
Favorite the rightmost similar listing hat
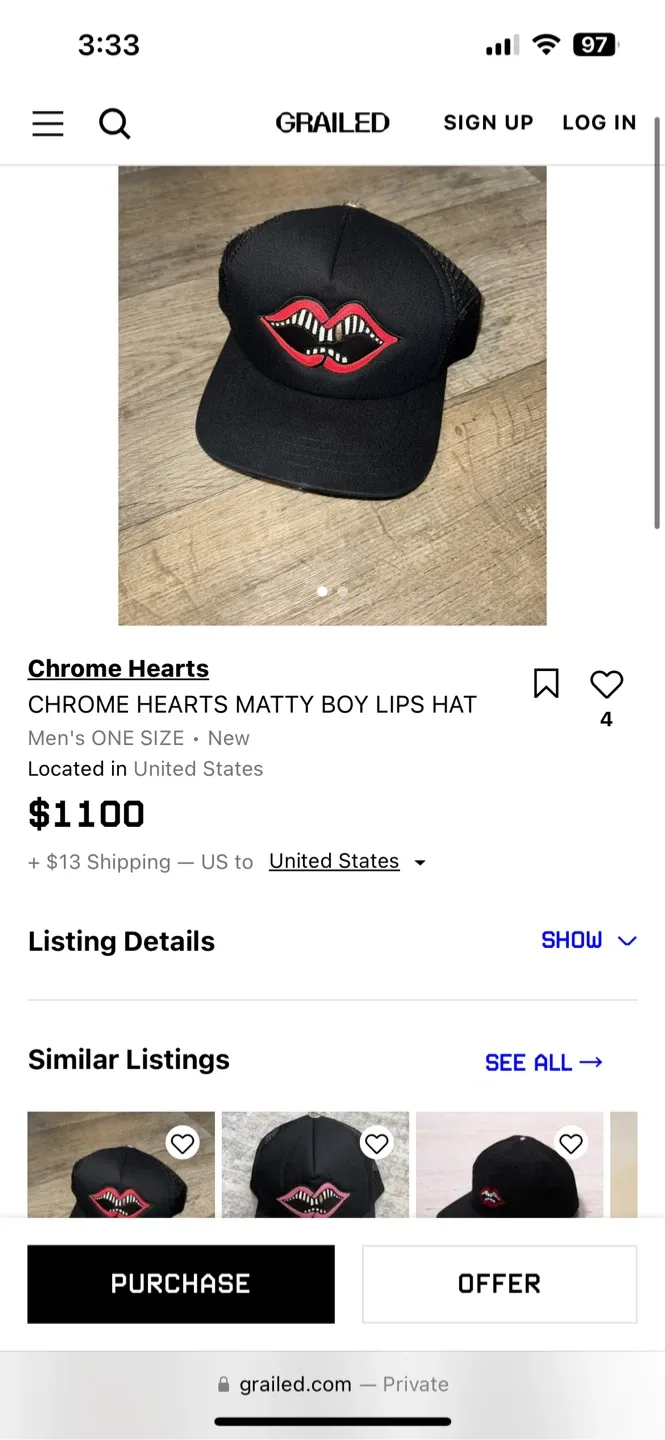pyautogui.click(x=571, y=1143)
